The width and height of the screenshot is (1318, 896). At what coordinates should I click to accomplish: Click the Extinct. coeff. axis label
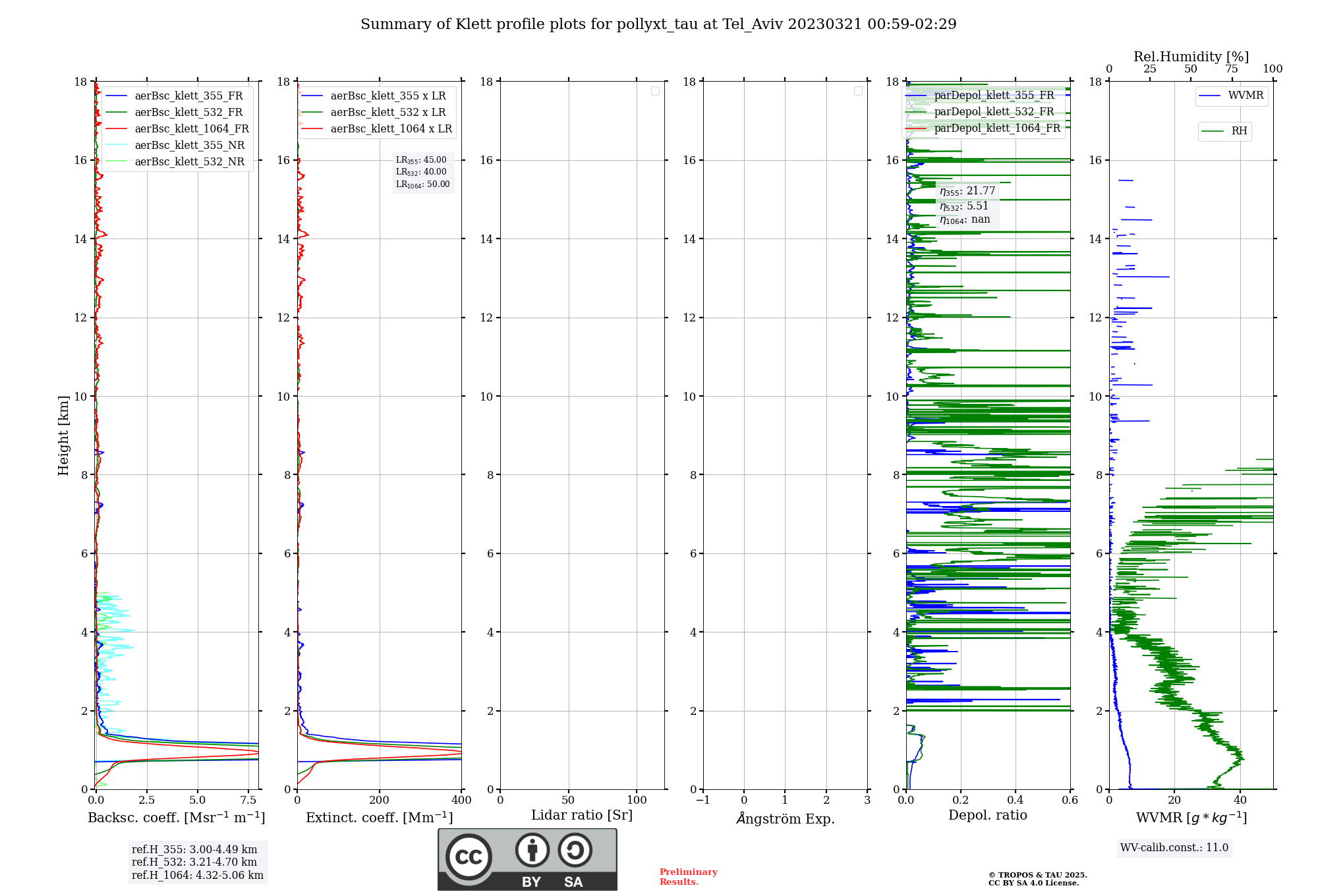click(380, 818)
